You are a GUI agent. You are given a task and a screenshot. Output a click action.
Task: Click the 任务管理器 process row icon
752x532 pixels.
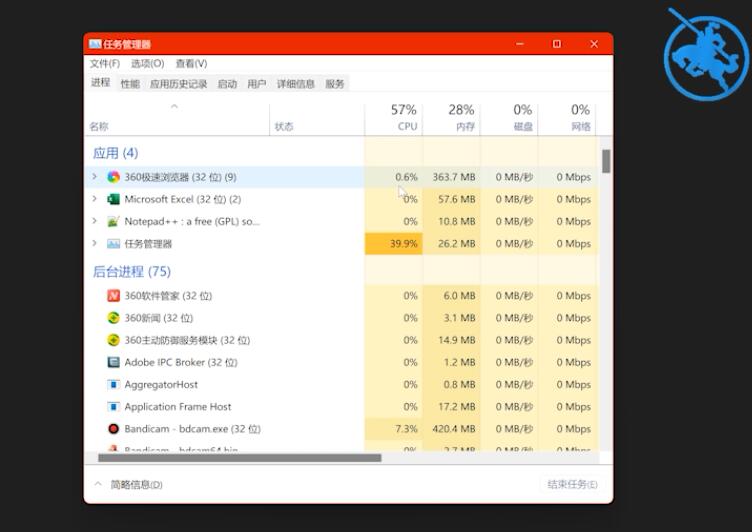(114, 244)
